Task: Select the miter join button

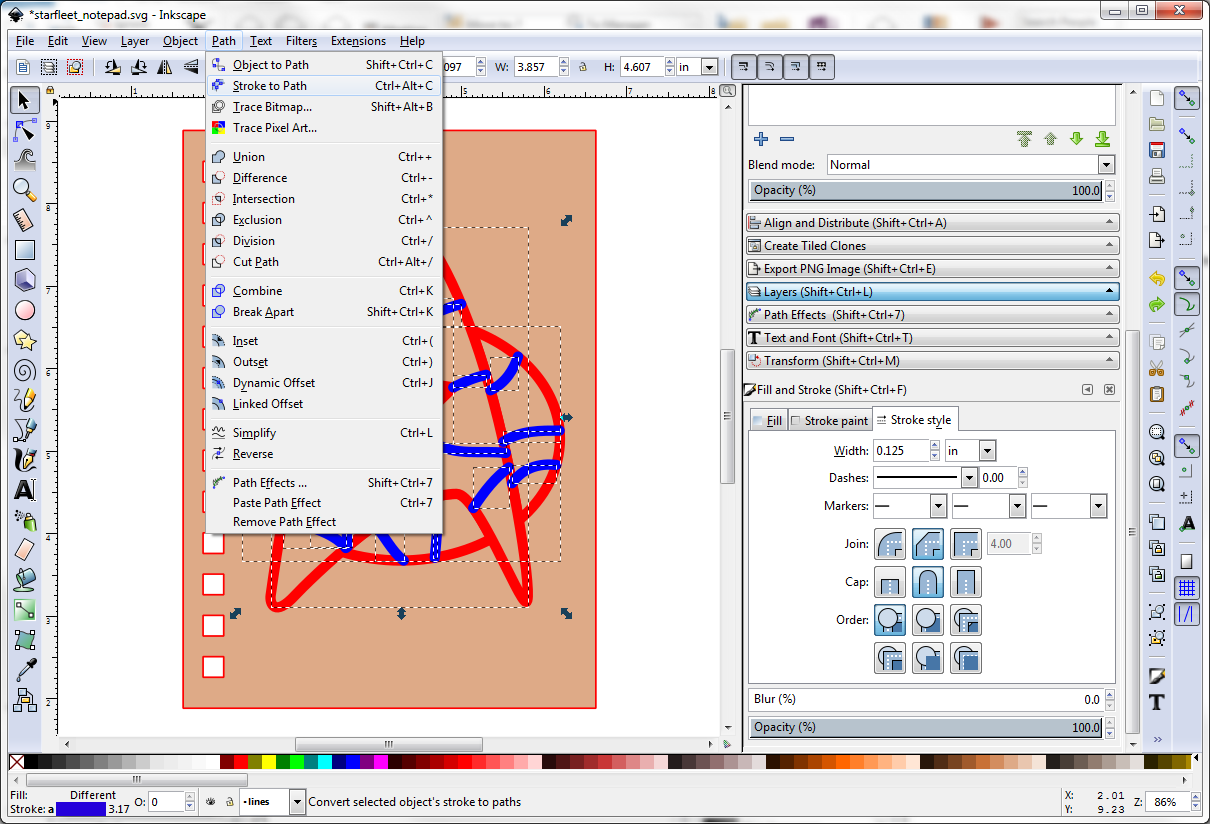Action: point(966,544)
